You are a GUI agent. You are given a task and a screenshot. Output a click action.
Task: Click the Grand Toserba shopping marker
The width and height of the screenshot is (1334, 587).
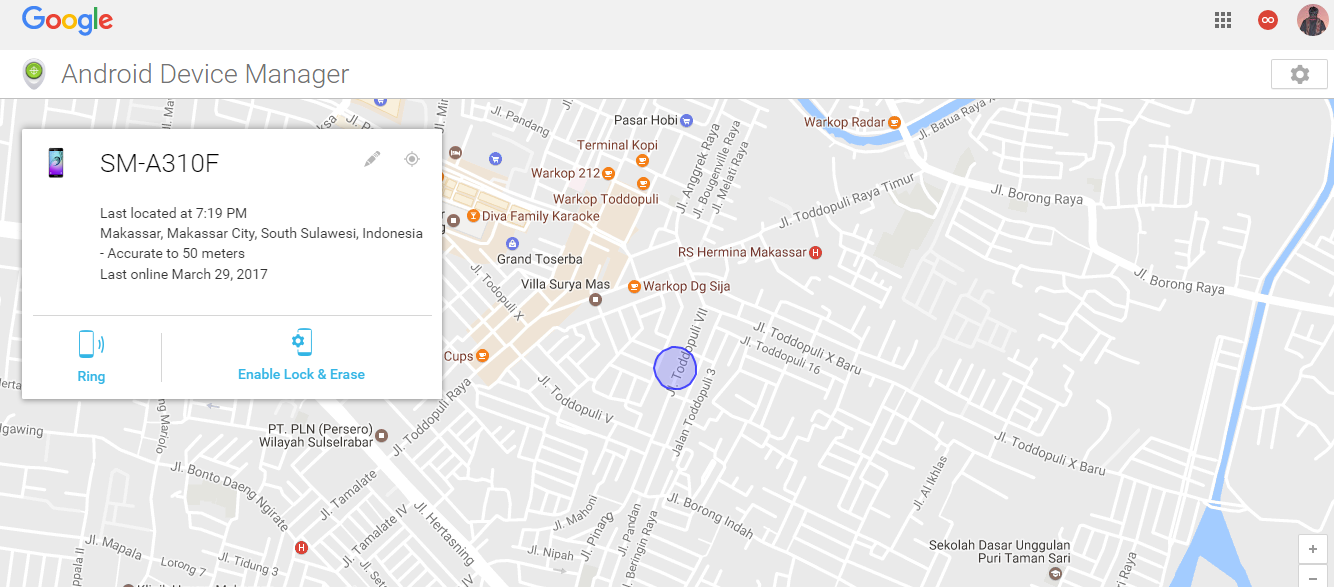click(512, 242)
